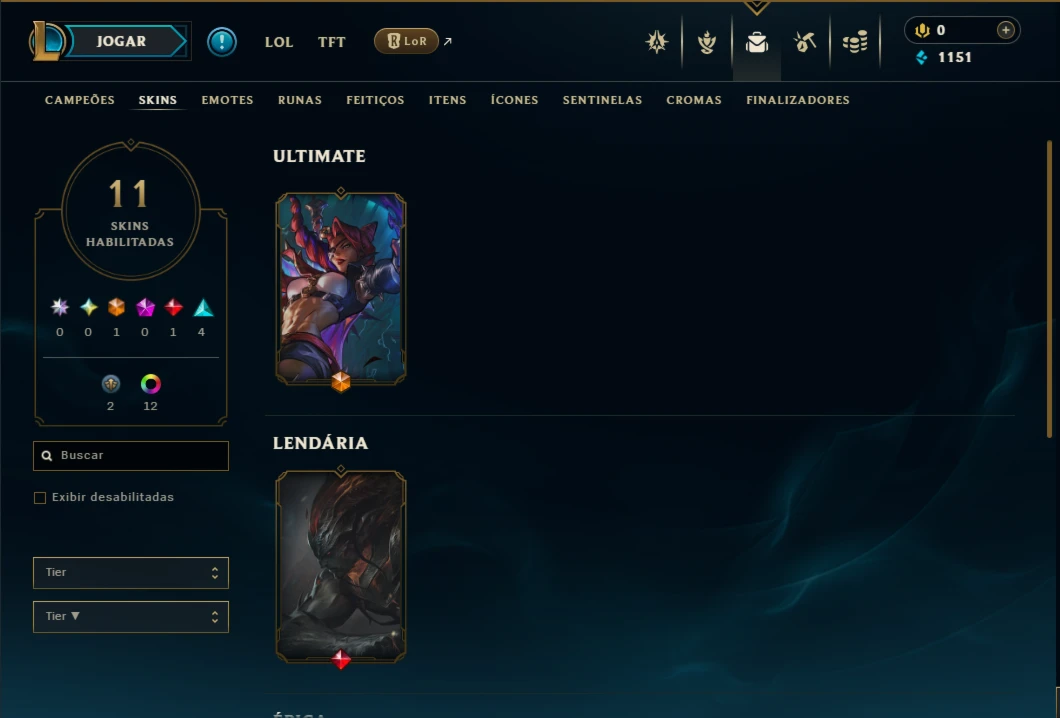Open the Collection backpack icon
1060x718 pixels.
756,43
